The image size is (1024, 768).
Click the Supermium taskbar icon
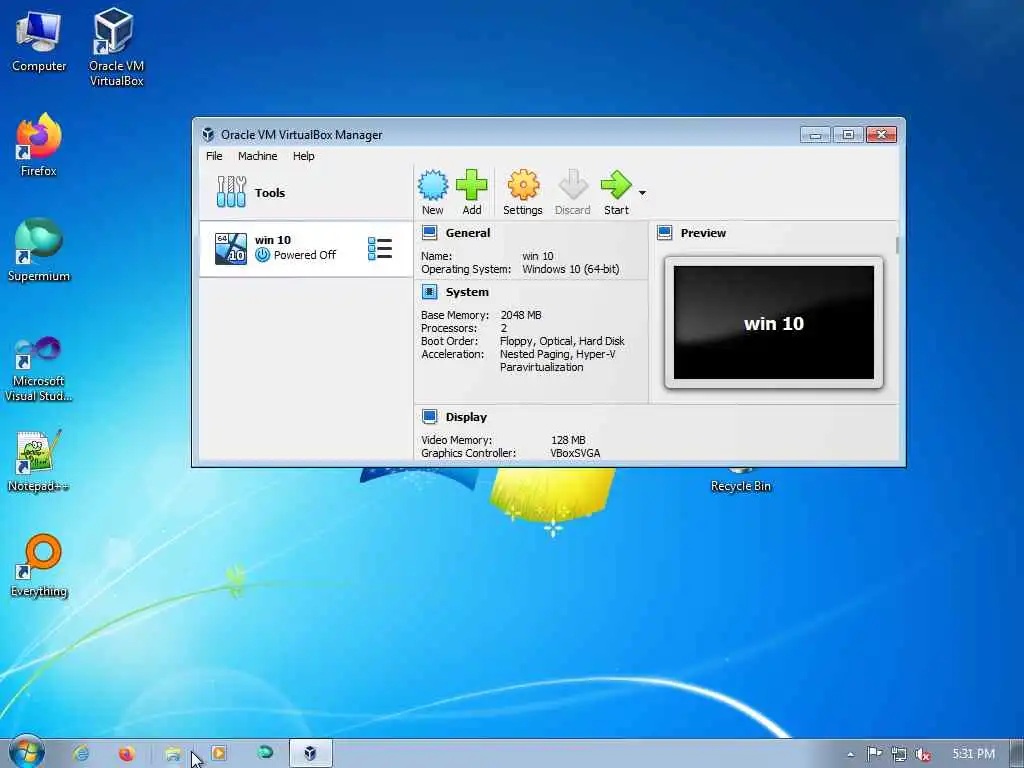(x=264, y=753)
